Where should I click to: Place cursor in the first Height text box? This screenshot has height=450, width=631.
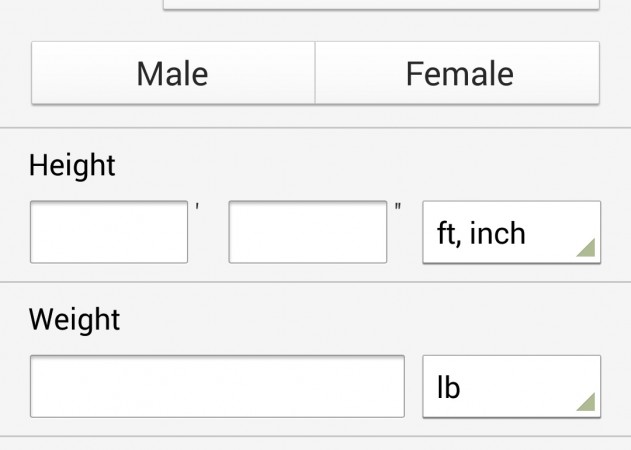point(109,232)
